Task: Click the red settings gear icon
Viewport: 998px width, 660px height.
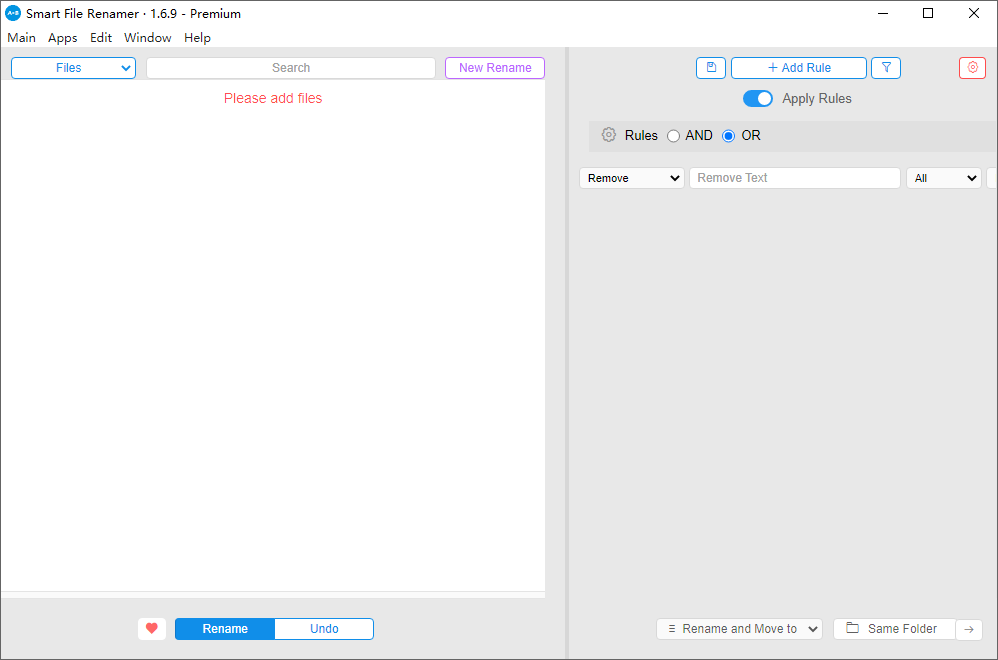Action: (x=973, y=68)
